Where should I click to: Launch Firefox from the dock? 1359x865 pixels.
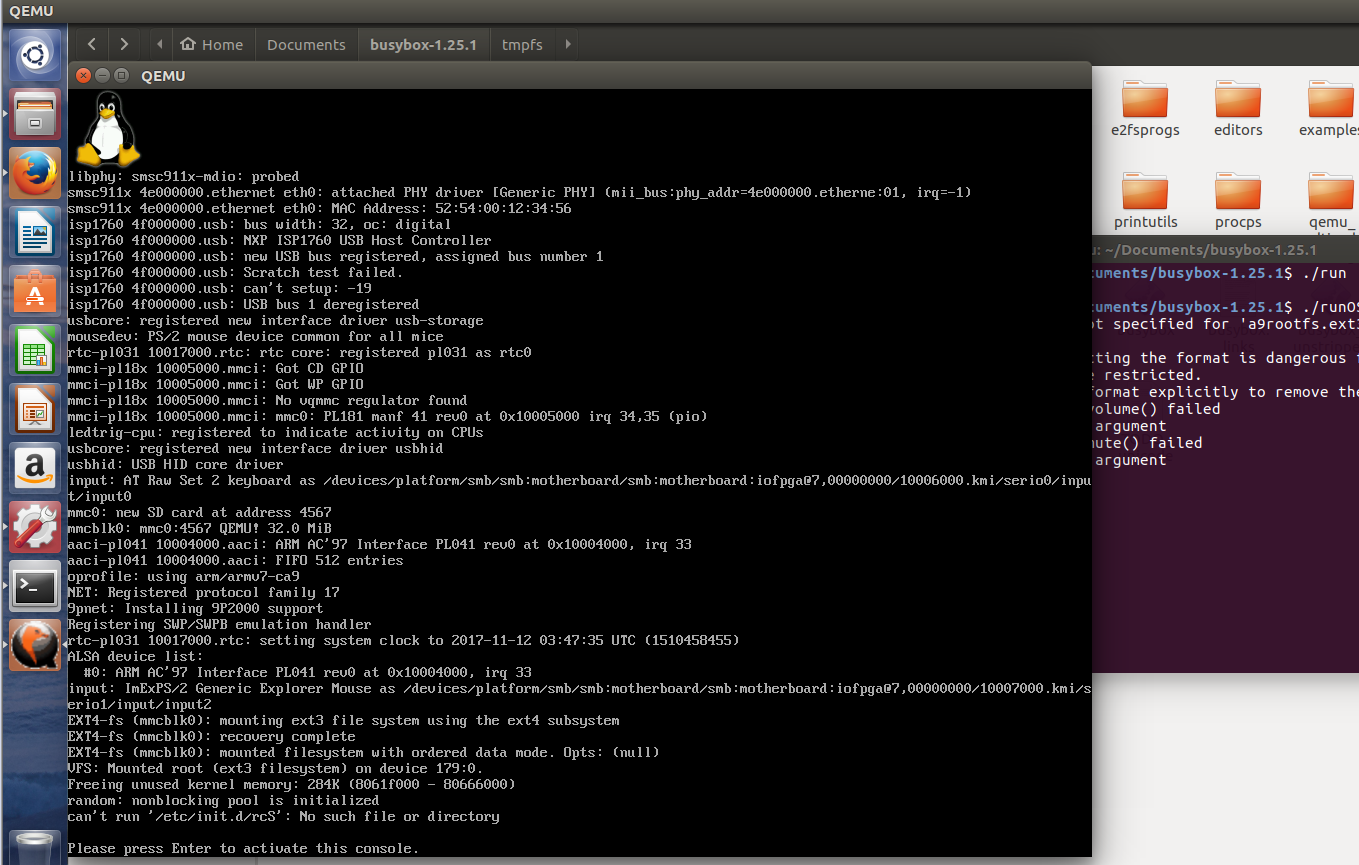coord(36,173)
